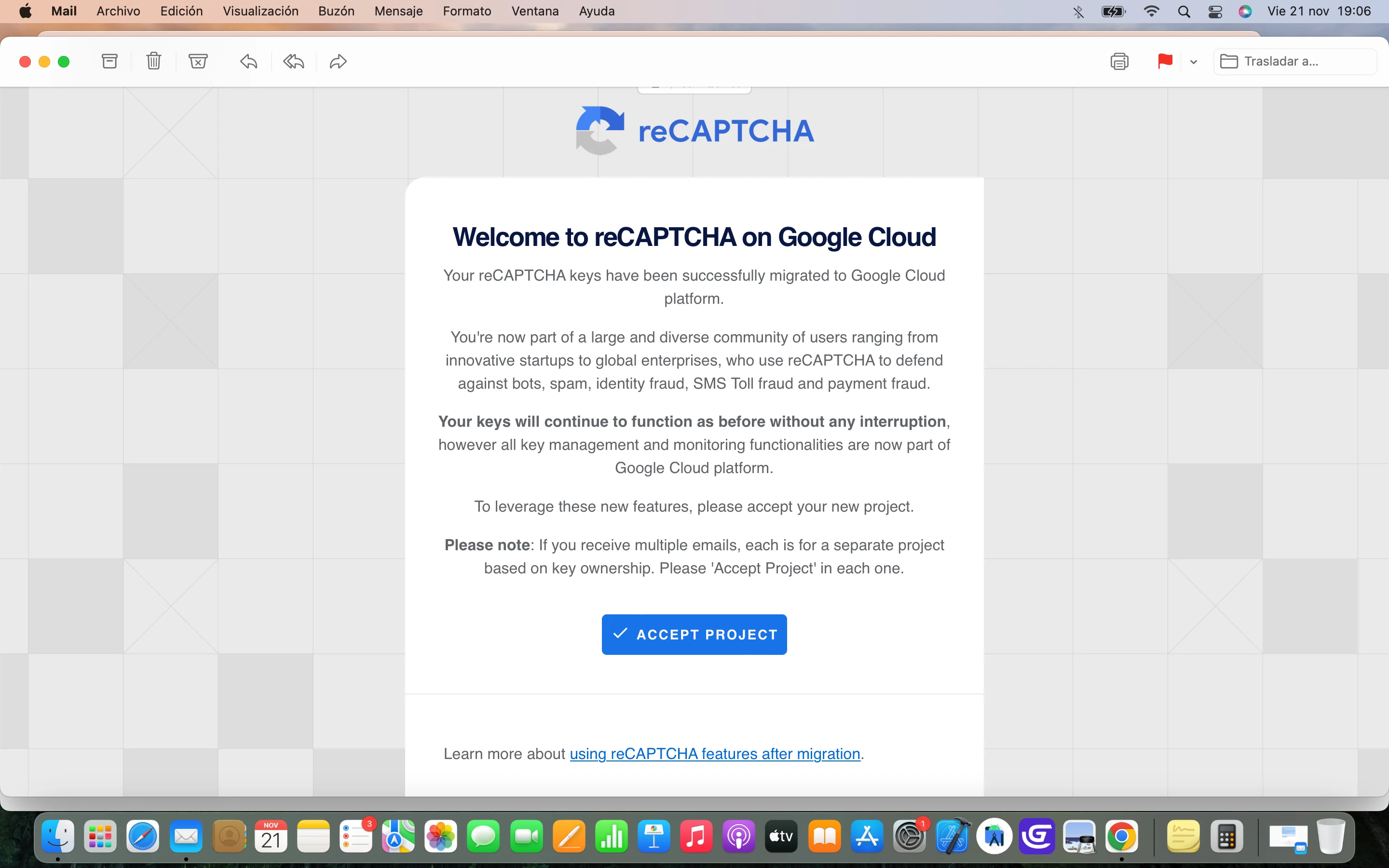Click the ACCEPT PROJECT button
1389x868 pixels.
(x=694, y=634)
